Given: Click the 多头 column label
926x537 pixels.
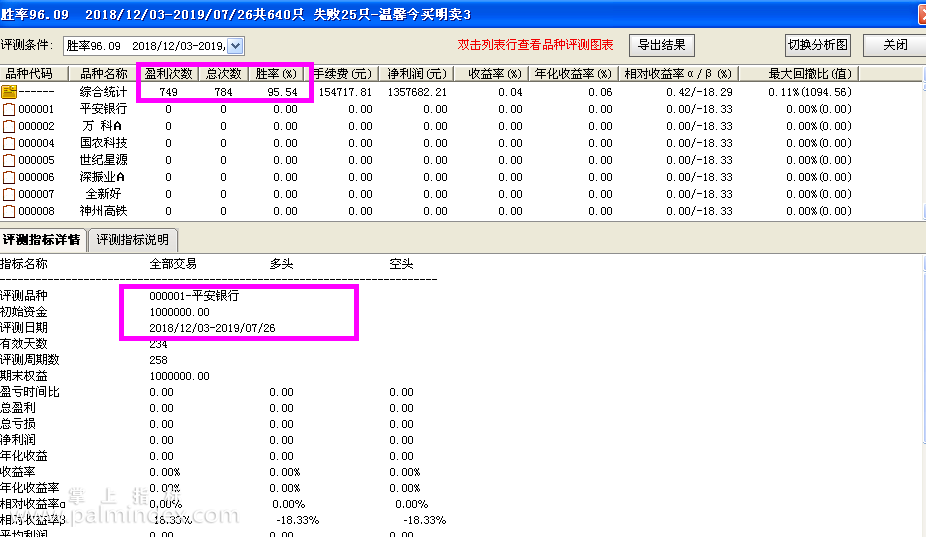Looking at the screenshot, I should (x=281, y=264).
